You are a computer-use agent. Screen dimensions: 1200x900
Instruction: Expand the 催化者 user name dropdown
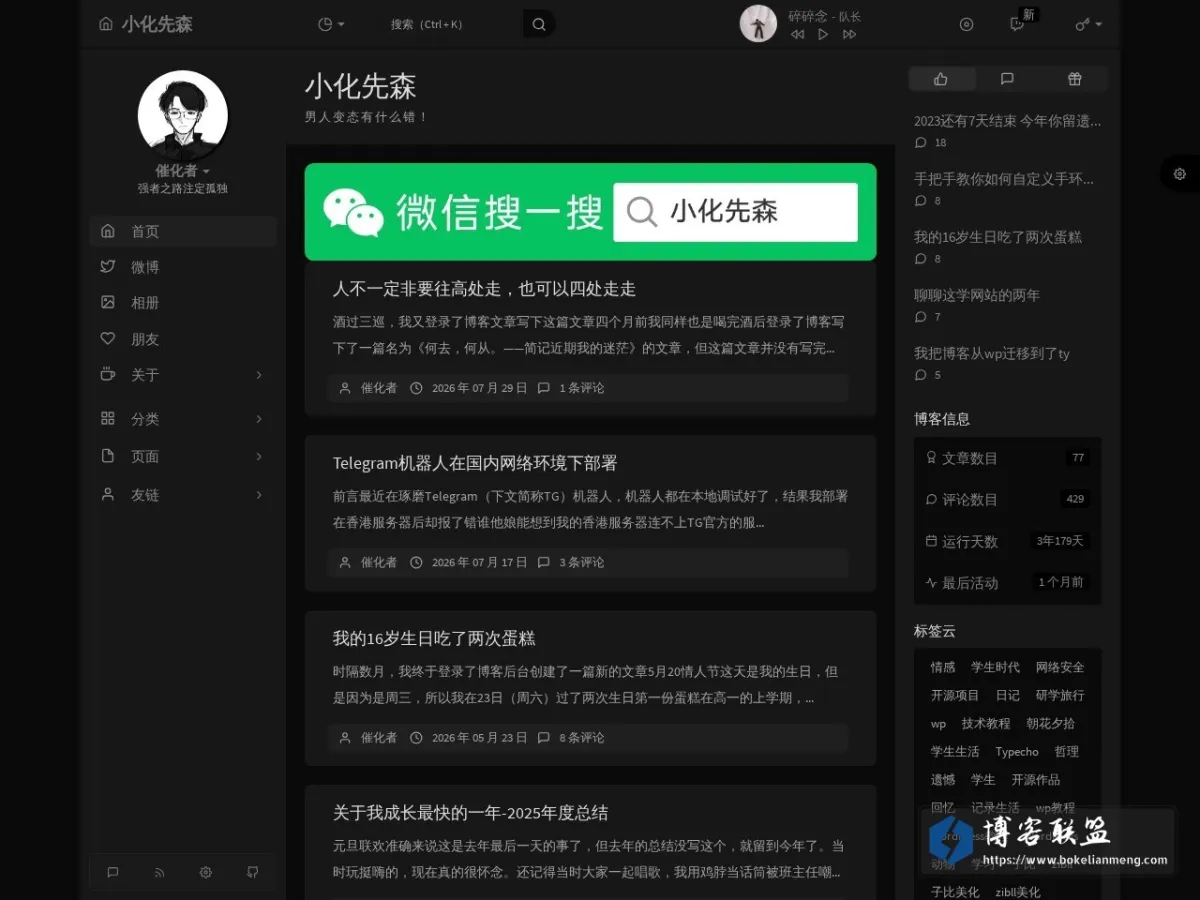[183, 171]
